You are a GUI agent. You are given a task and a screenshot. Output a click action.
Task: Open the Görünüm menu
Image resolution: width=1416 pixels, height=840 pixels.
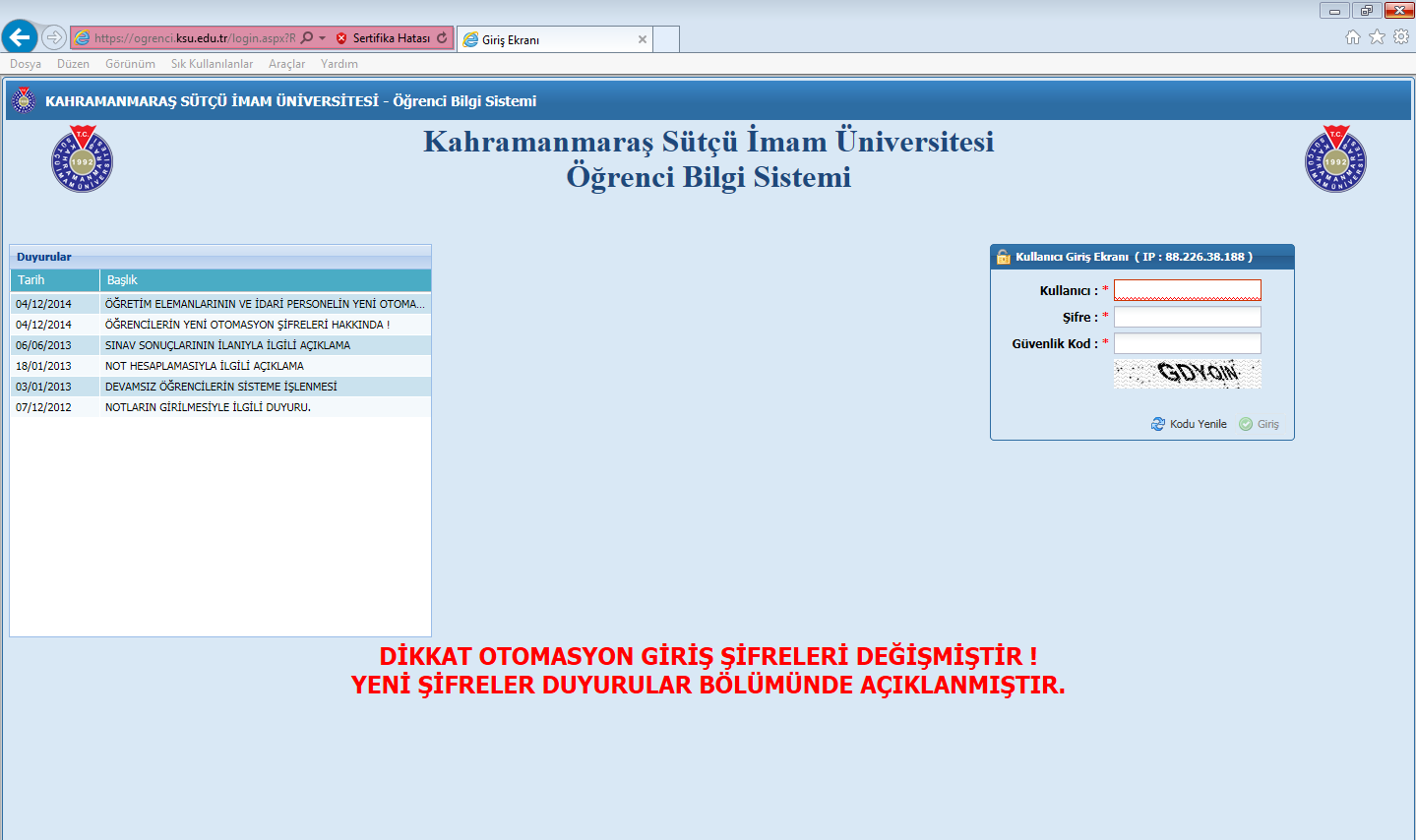(130, 64)
